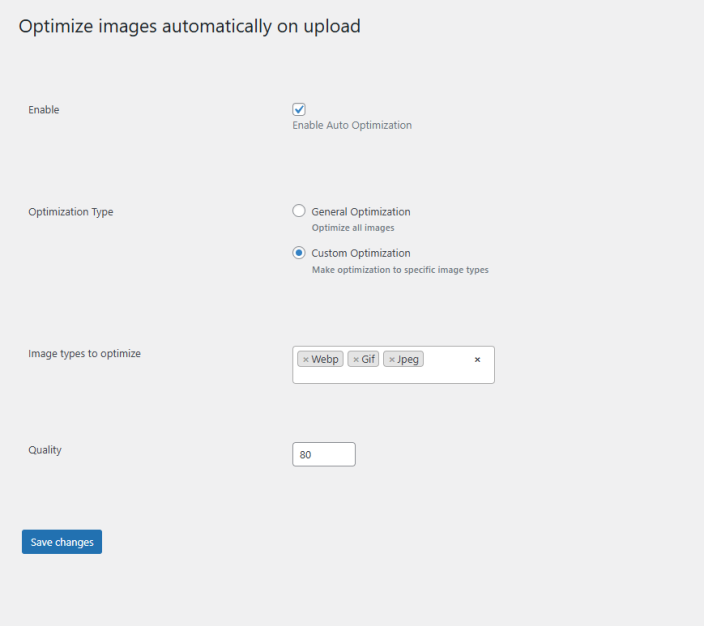Click the "Optimization Type" row label
The height and width of the screenshot is (626, 704).
tap(71, 212)
